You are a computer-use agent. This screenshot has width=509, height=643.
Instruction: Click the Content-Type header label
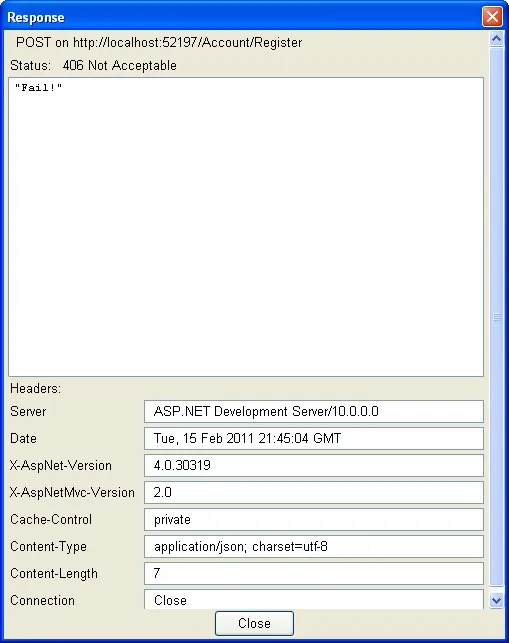(48, 546)
